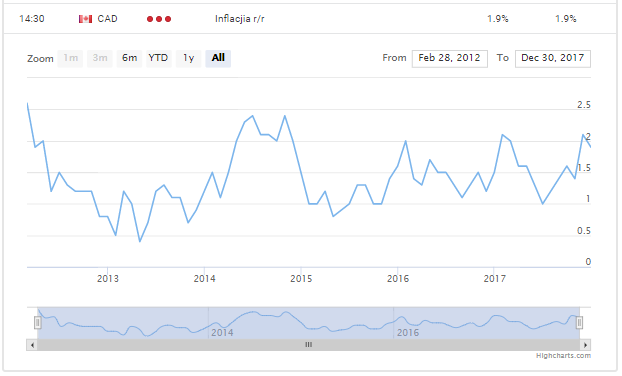The width and height of the screenshot is (622, 376).
Task: Grab the left navigator range handle
Action: pos(38,323)
